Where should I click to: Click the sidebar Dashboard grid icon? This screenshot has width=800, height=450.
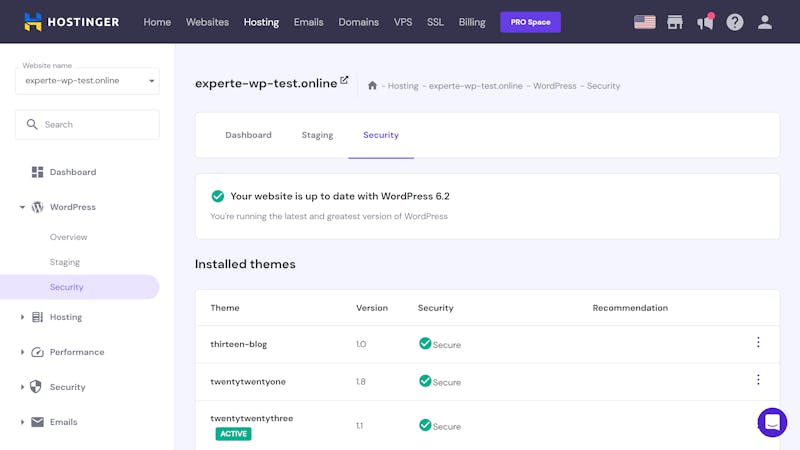coord(37,172)
